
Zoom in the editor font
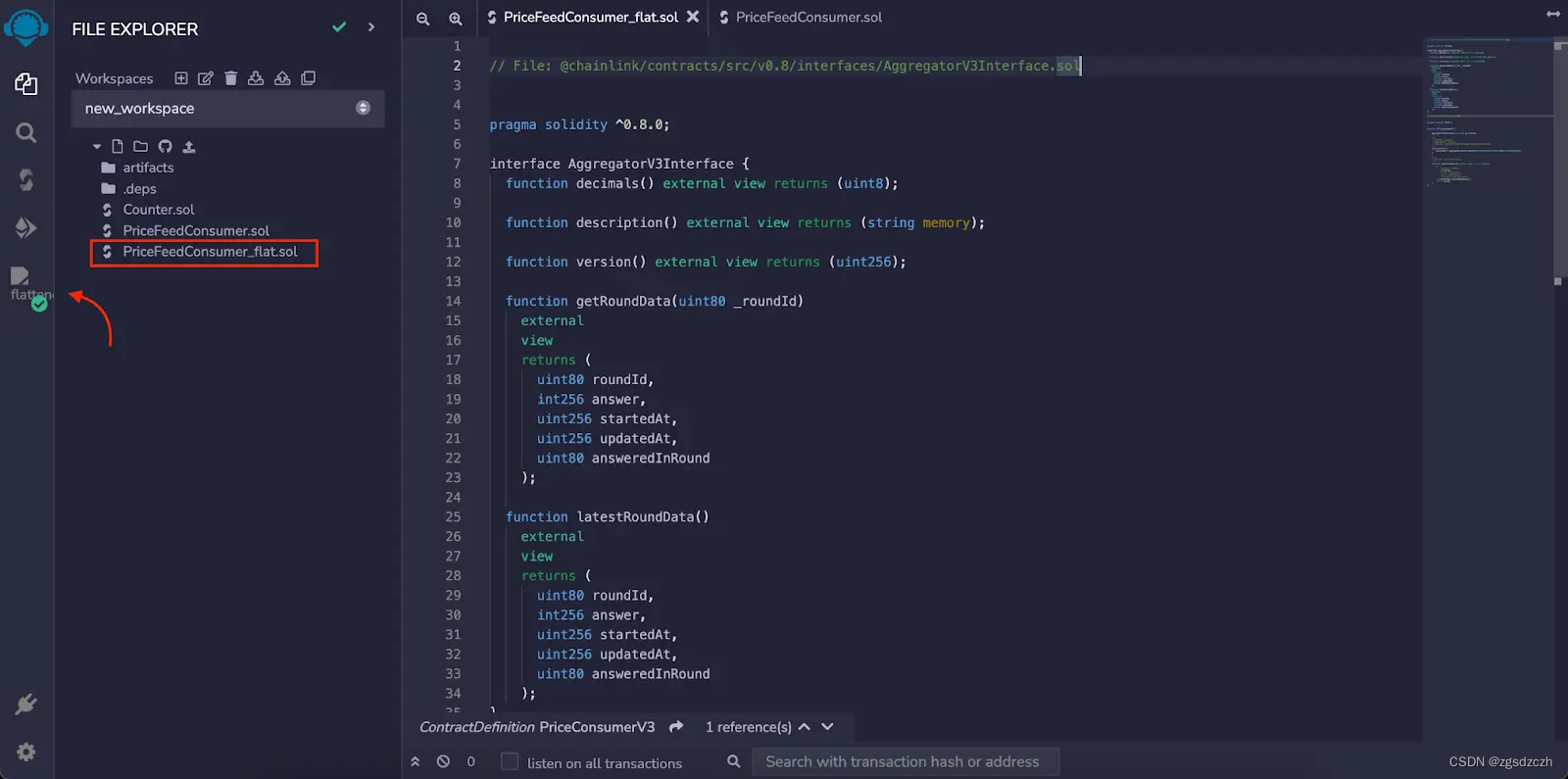pos(456,19)
